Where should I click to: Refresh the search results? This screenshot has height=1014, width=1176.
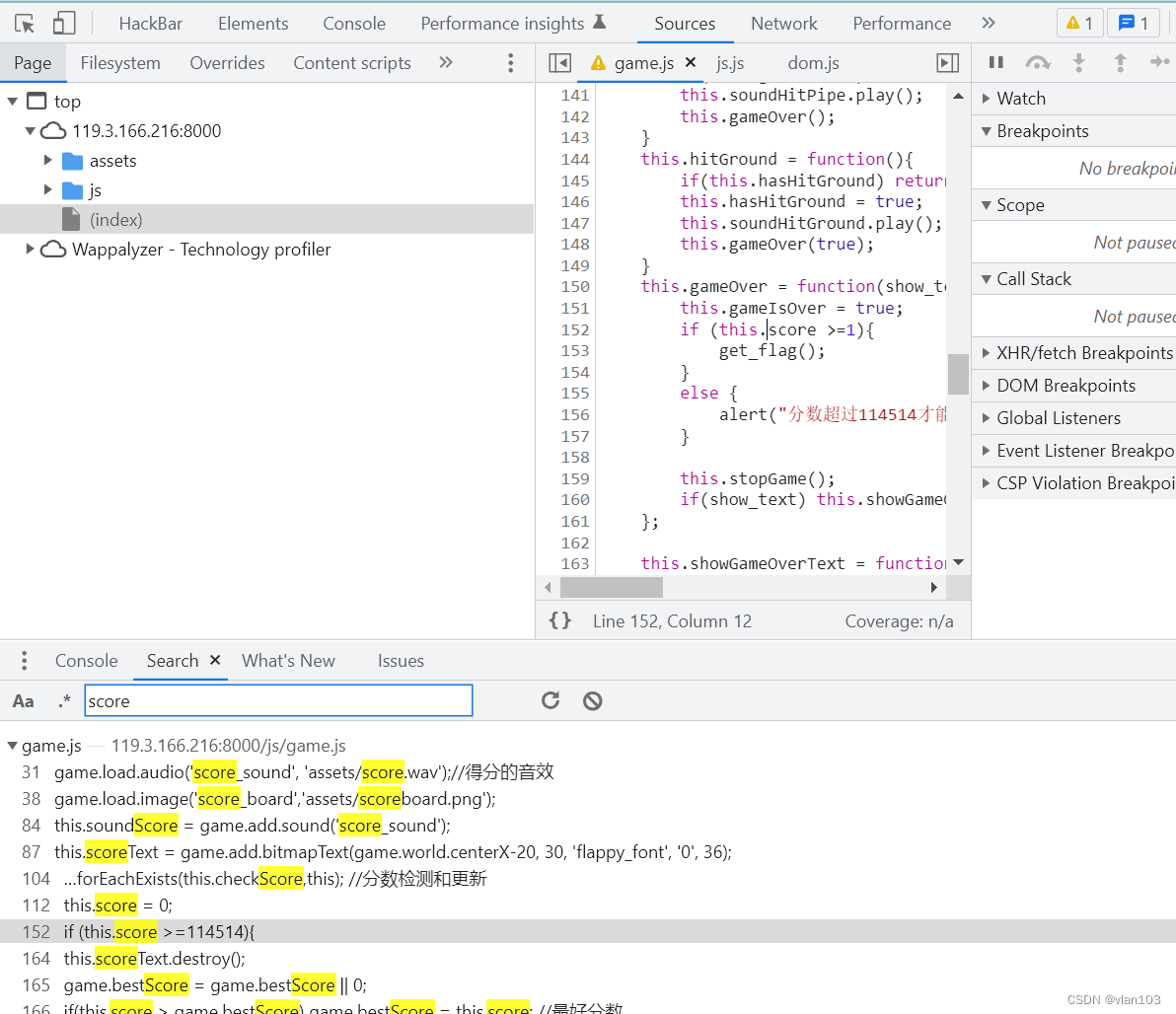551,700
